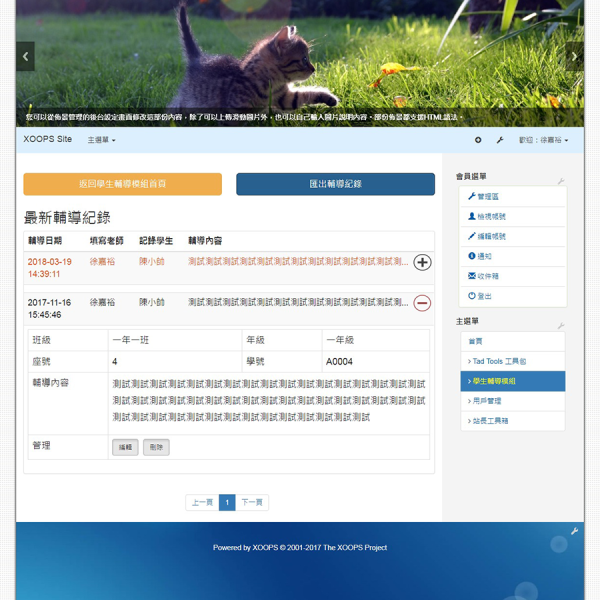Open 管理區 in member menu

513,197
